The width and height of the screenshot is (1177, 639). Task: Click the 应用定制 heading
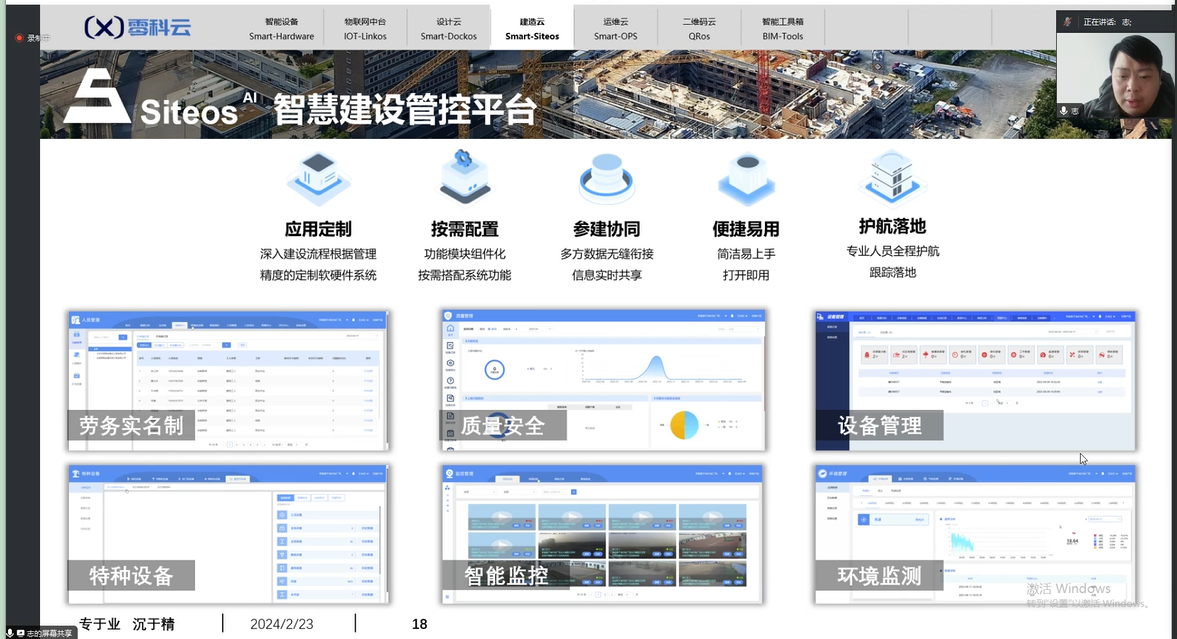318,229
